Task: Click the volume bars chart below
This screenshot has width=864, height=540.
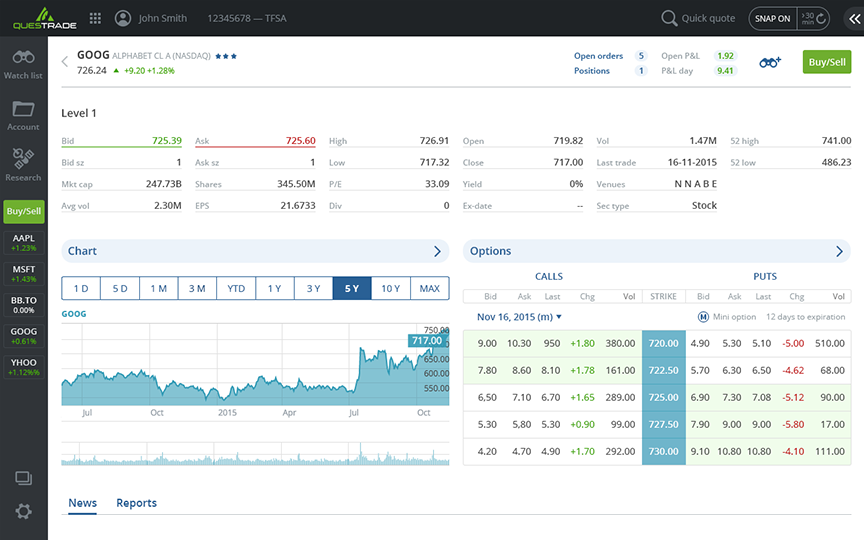Action: (255, 454)
